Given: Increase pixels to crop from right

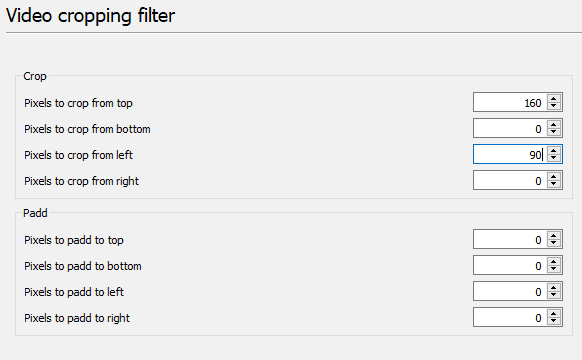Looking at the screenshot, I should (553, 176).
